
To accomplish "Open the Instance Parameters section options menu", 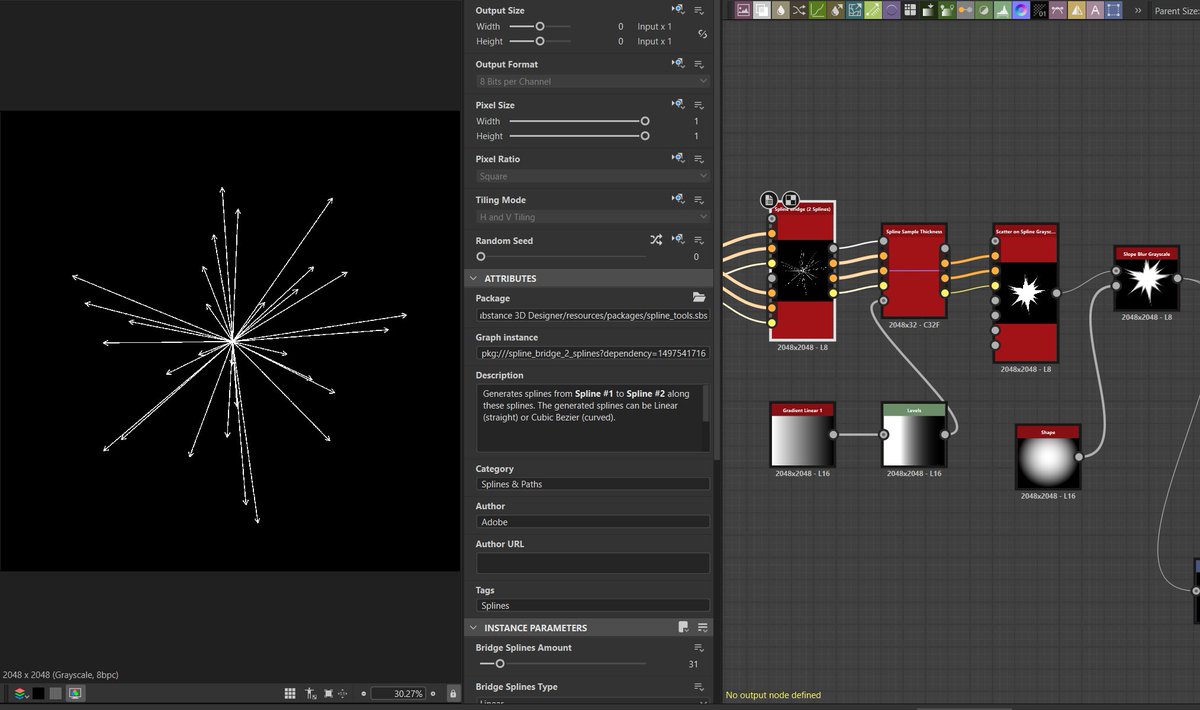I will coord(703,627).
